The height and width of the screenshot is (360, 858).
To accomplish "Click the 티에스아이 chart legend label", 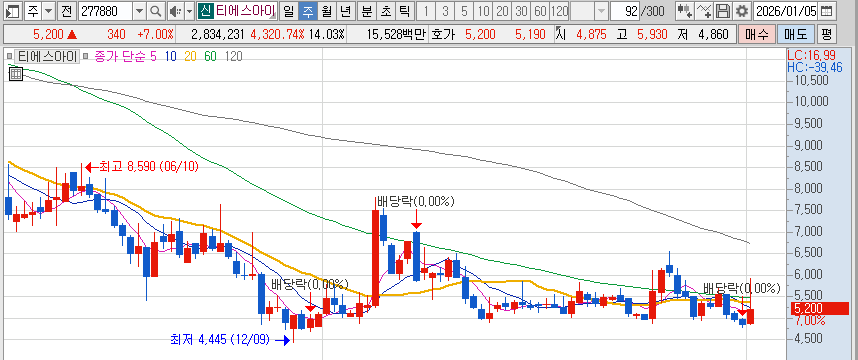I will [48, 56].
